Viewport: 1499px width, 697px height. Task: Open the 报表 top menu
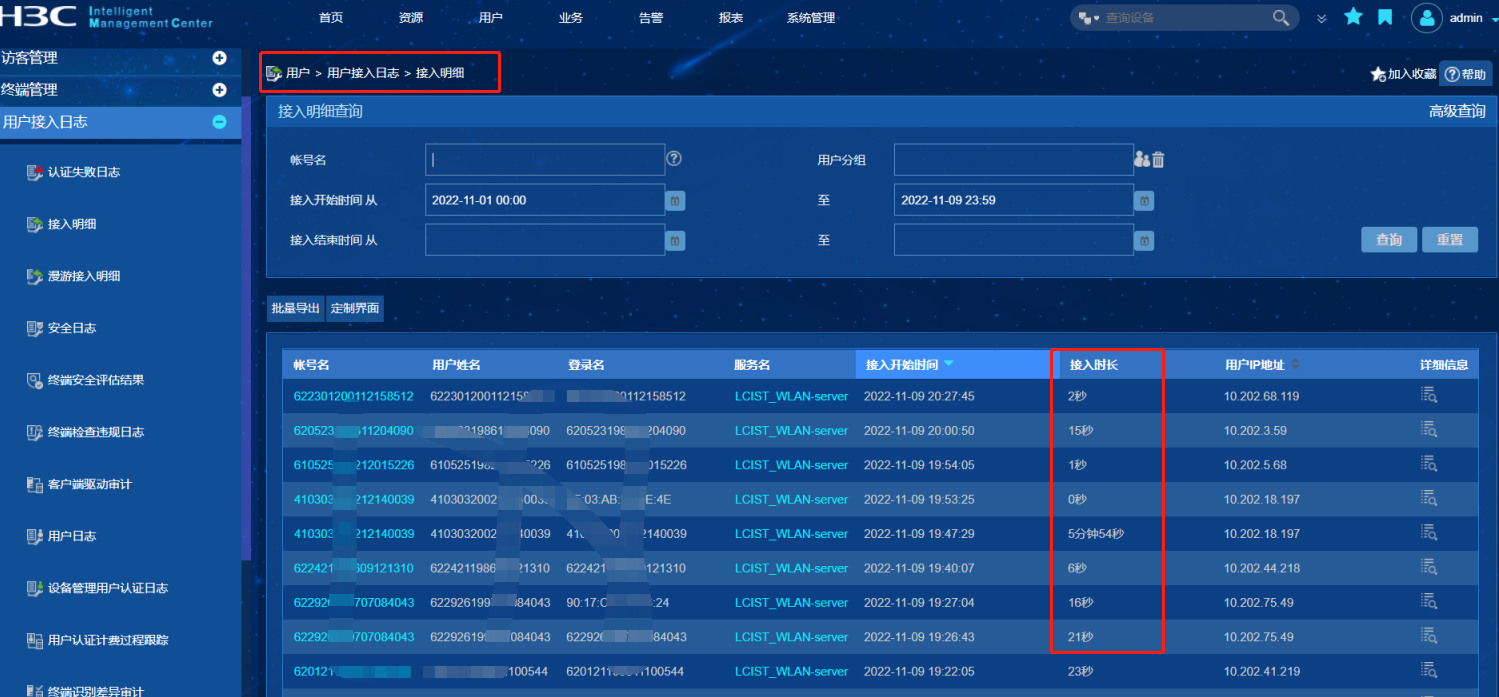[x=731, y=18]
